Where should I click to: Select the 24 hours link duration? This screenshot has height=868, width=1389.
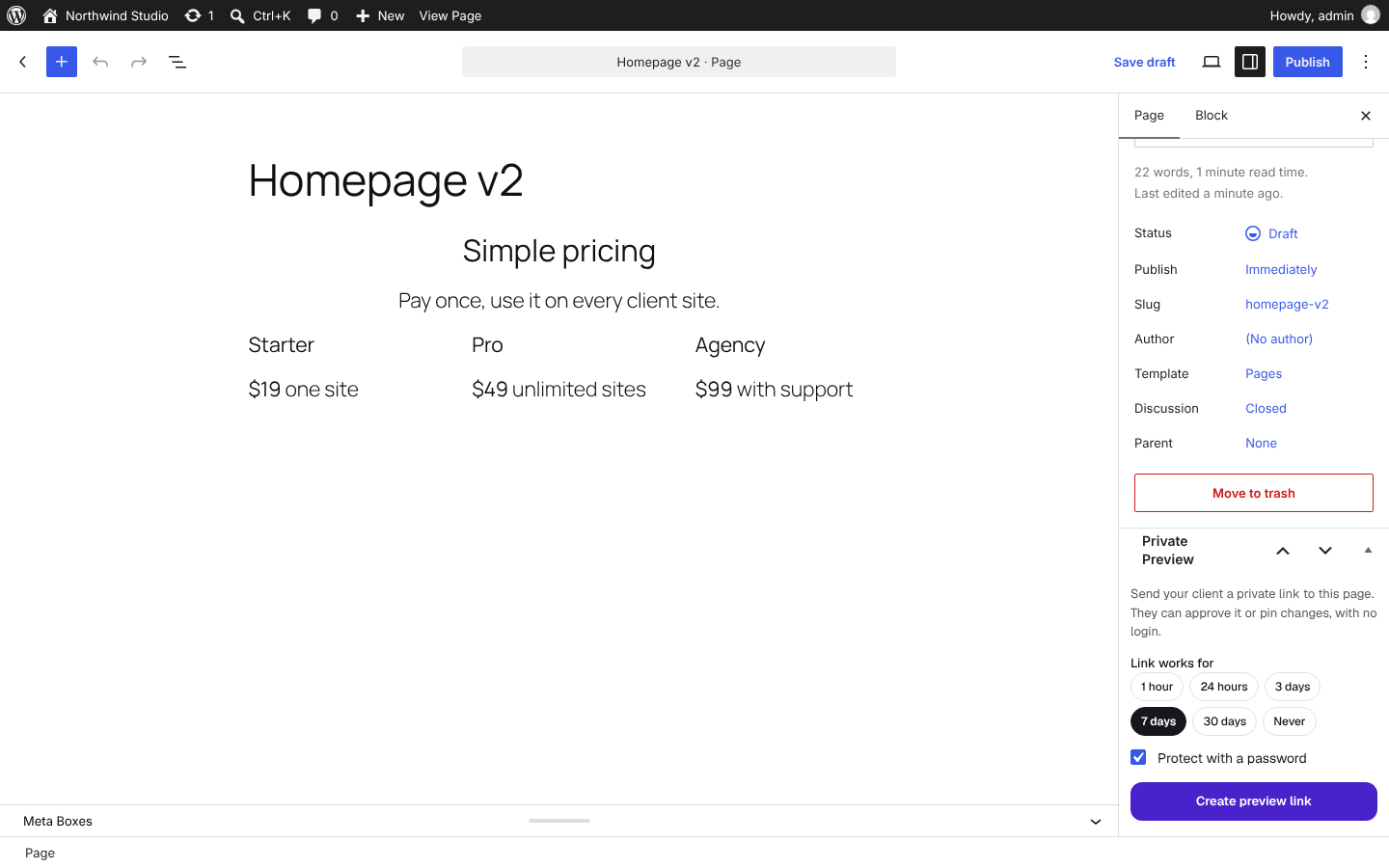tap(1224, 687)
